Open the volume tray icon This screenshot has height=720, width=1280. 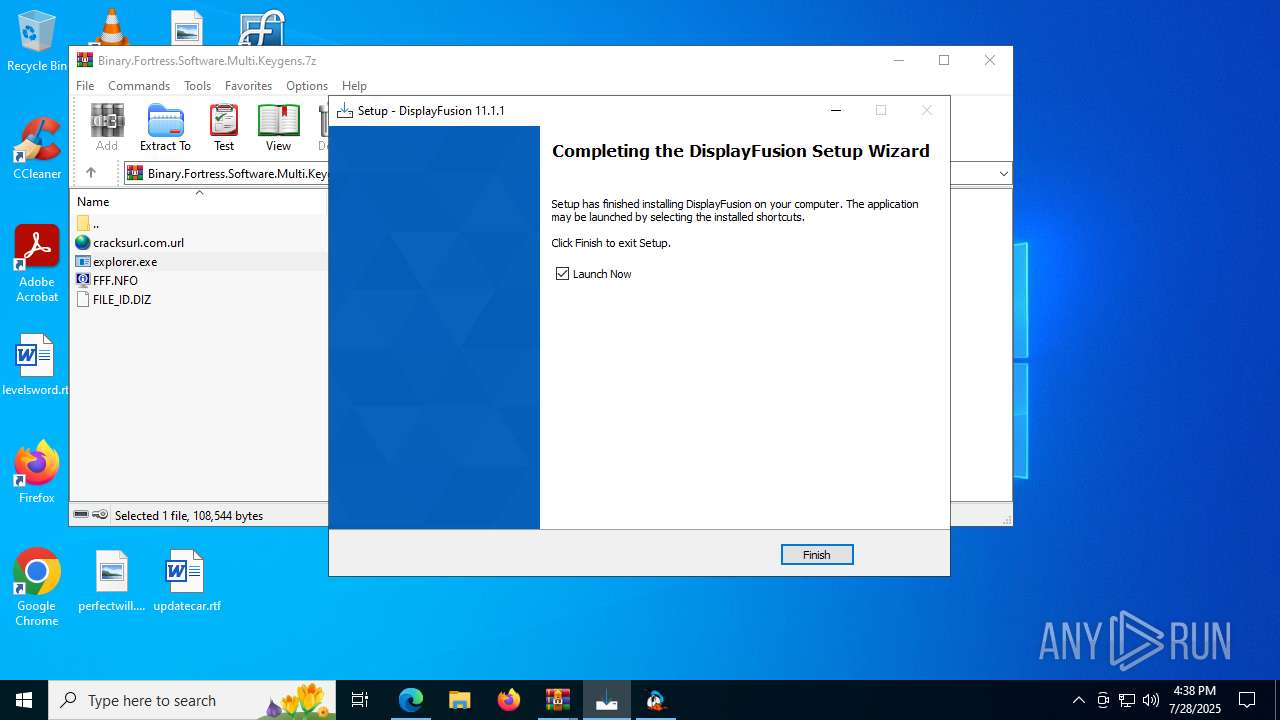pos(1151,700)
